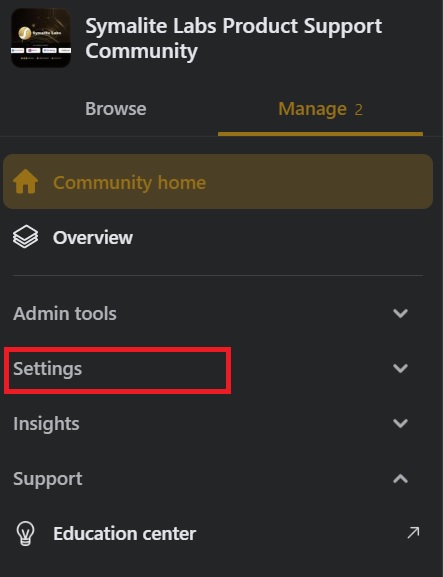
Task: Open the Symalite Labs Product Support Community title
Action: [x=234, y=38]
